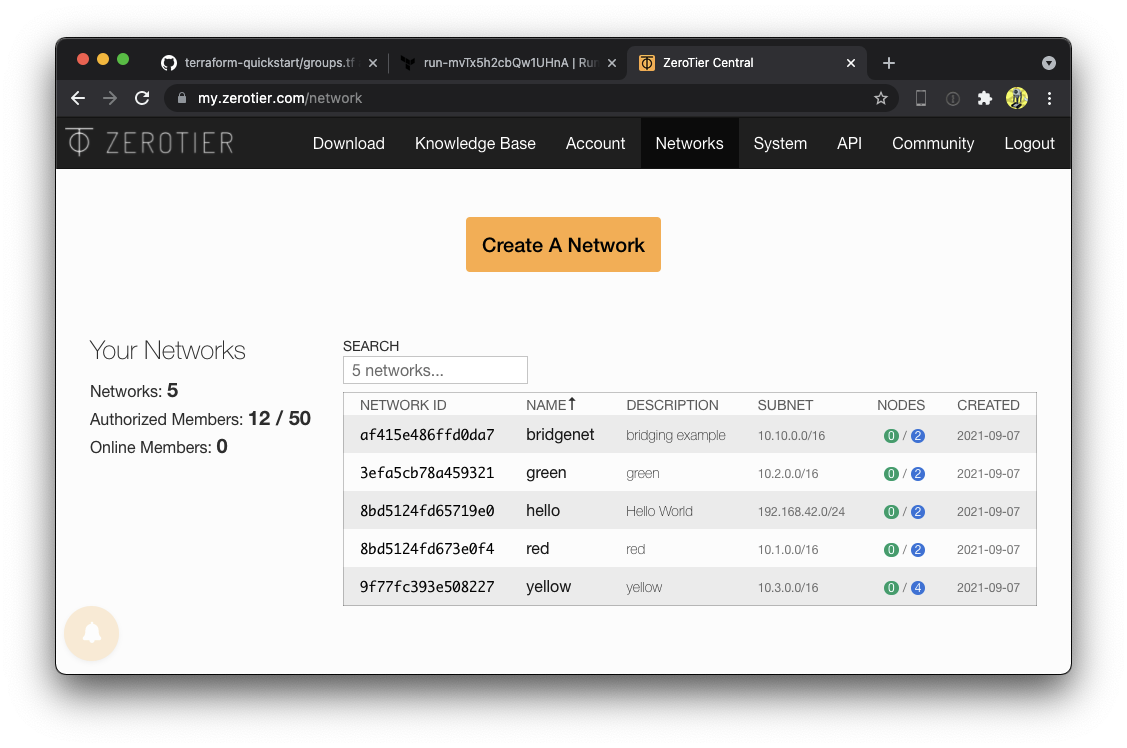Select the ZeroTier Central tab
The height and width of the screenshot is (748, 1127).
pos(748,63)
